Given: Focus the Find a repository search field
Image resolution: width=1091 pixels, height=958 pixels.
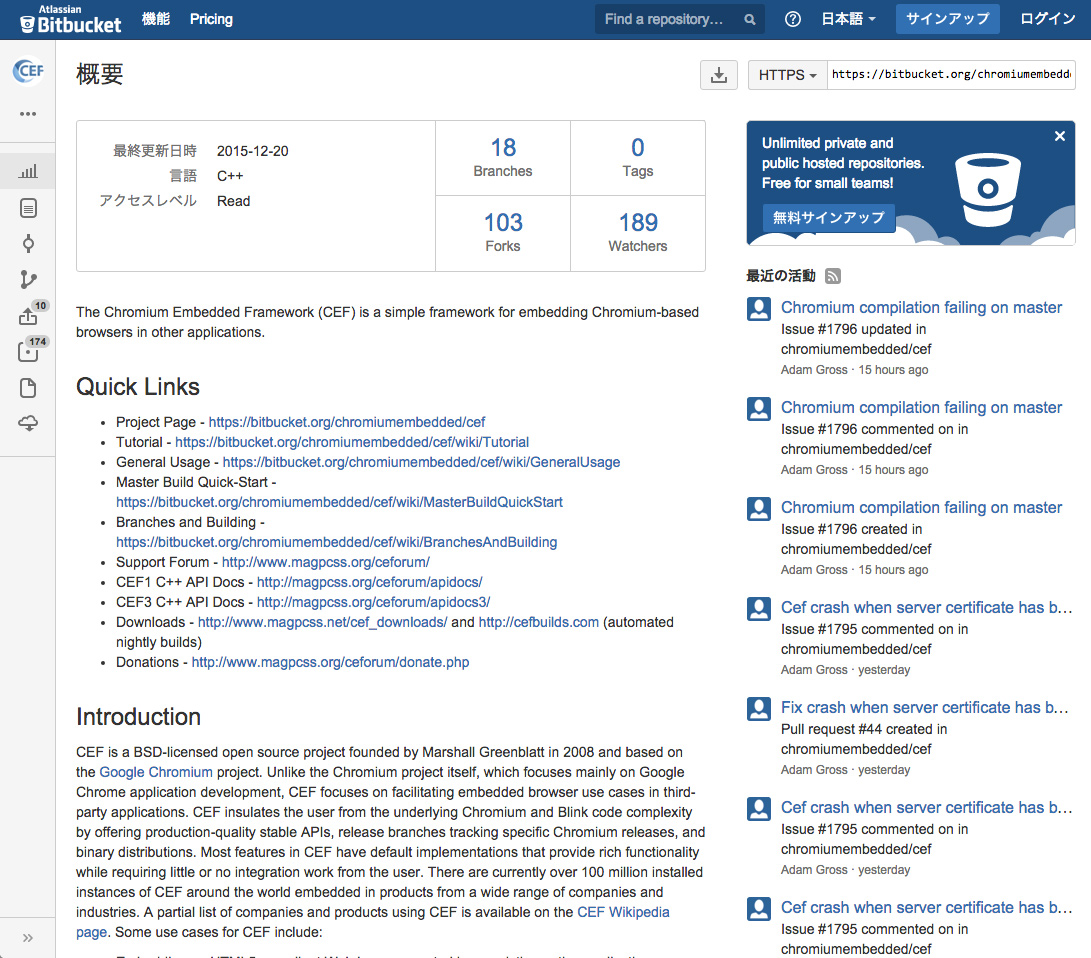Looking at the screenshot, I should (x=680, y=19).
